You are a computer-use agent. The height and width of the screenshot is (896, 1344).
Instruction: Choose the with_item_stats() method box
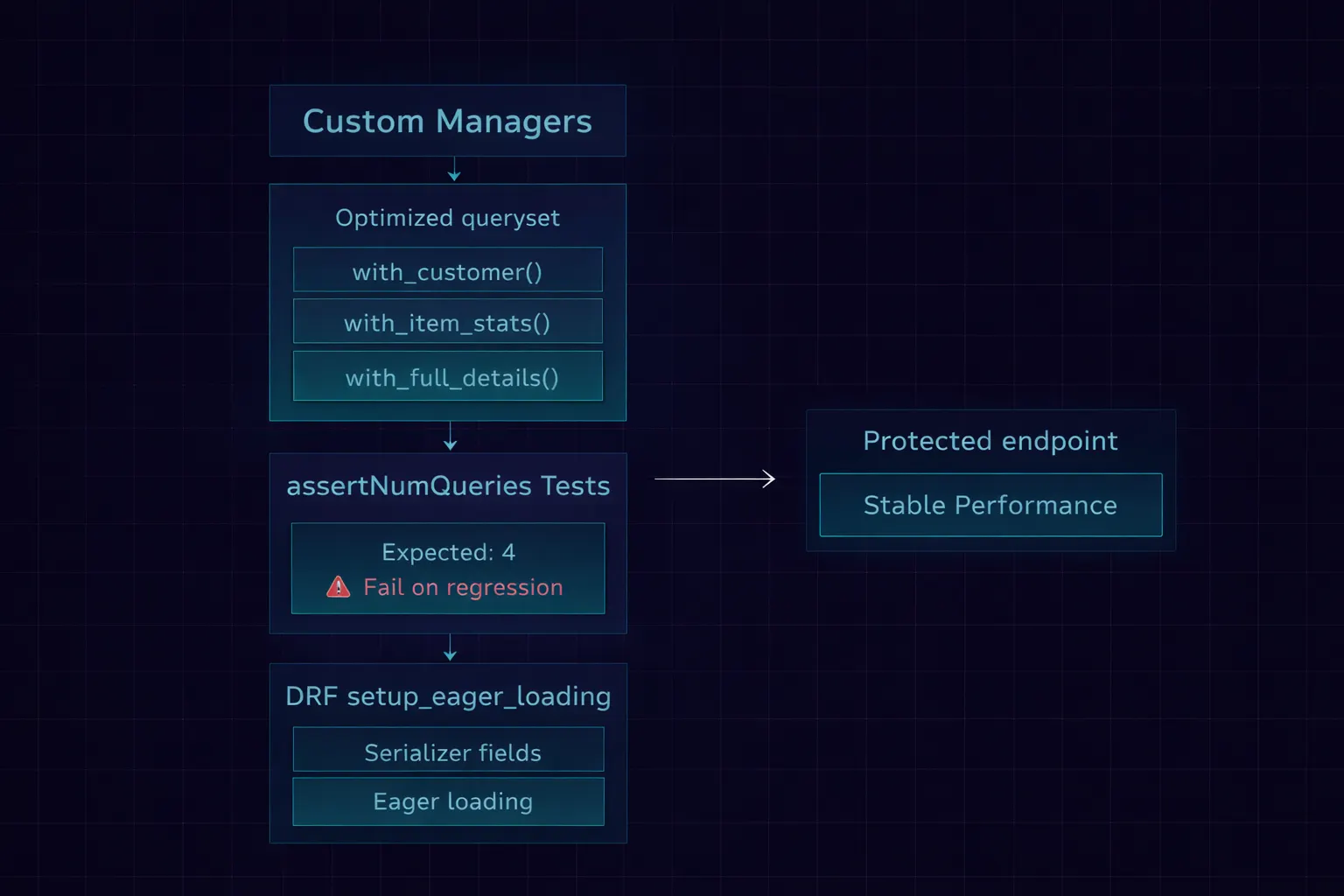coord(447,322)
